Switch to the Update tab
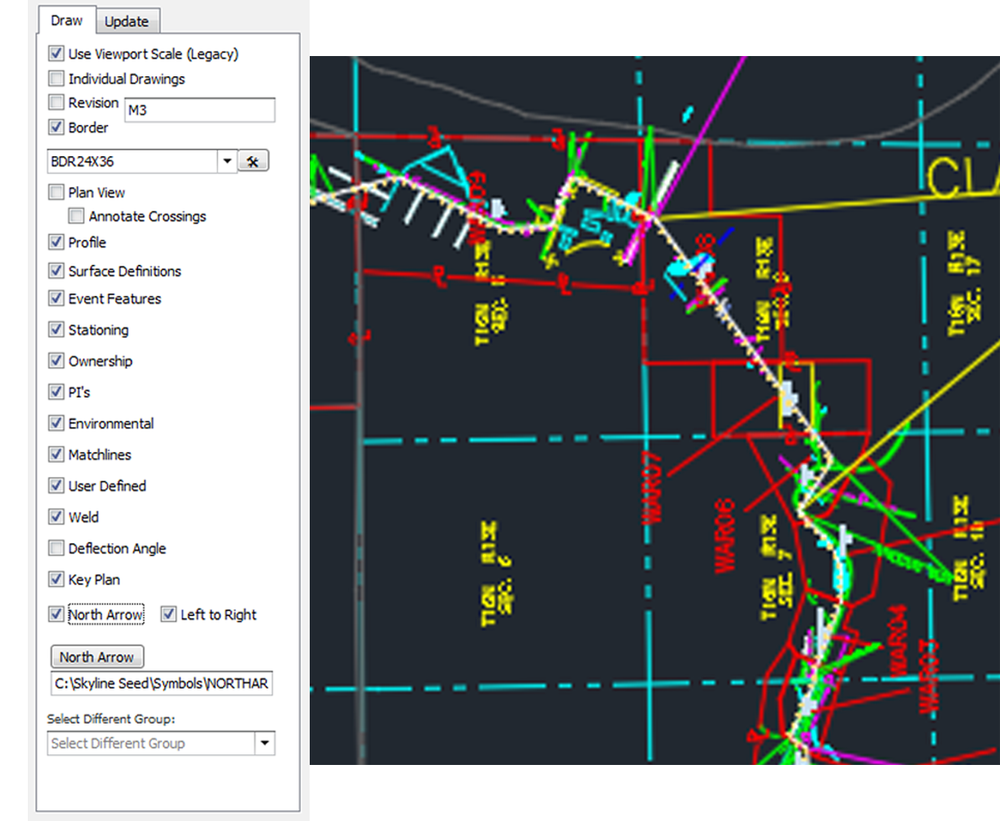The image size is (1000, 821). [x=128, y=20]
